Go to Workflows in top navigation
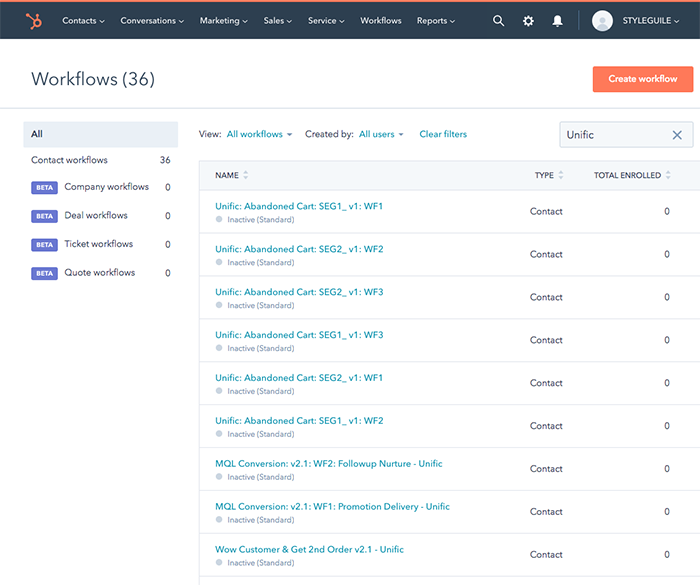700x585 pixels. pos(380,21)
